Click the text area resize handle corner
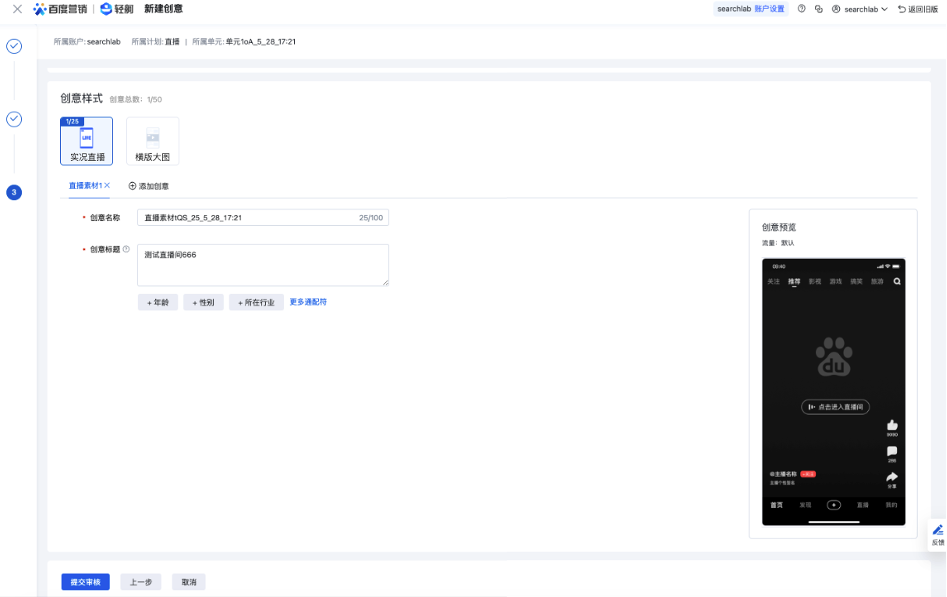947x597 pixels. click(x=385, y=282)
